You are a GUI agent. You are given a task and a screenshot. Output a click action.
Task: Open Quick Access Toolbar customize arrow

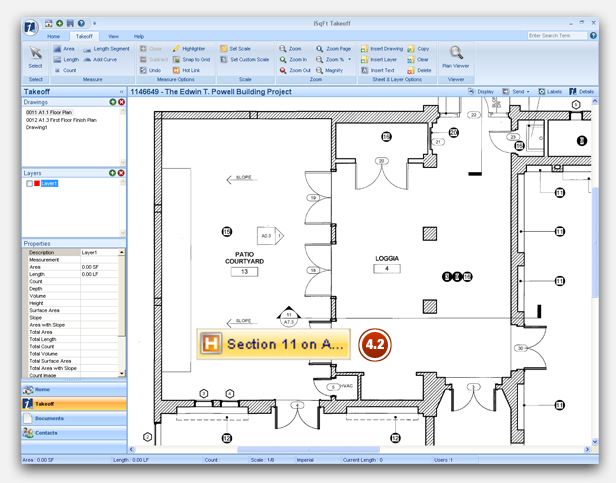pyautogui.click(x=94, y=23)
